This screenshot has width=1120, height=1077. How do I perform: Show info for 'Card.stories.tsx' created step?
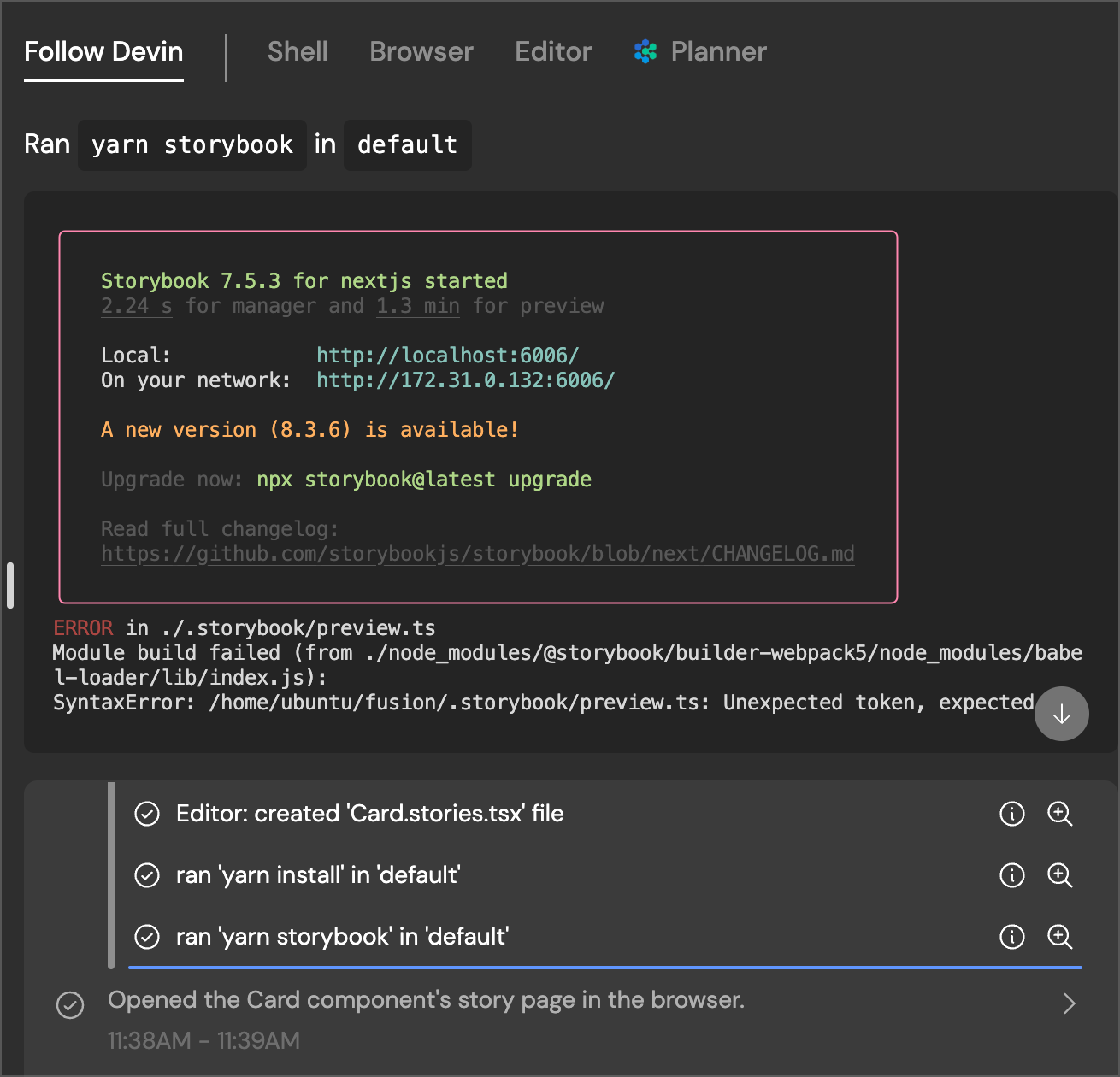pos(1012,814)
